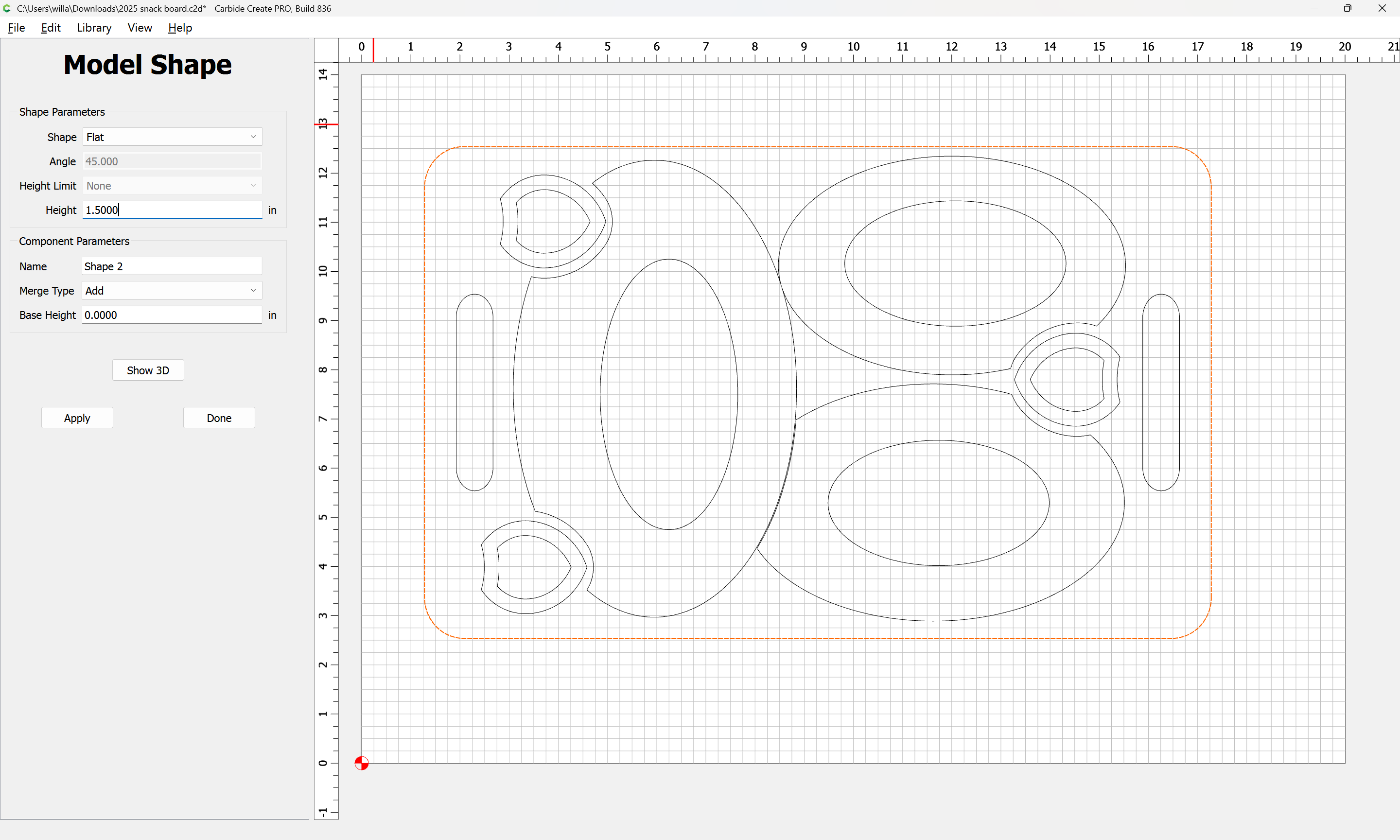This screenshot has height=840, width=1400.
Task: Click the Carbide Create app icon
Action: [x=7, y=8]
